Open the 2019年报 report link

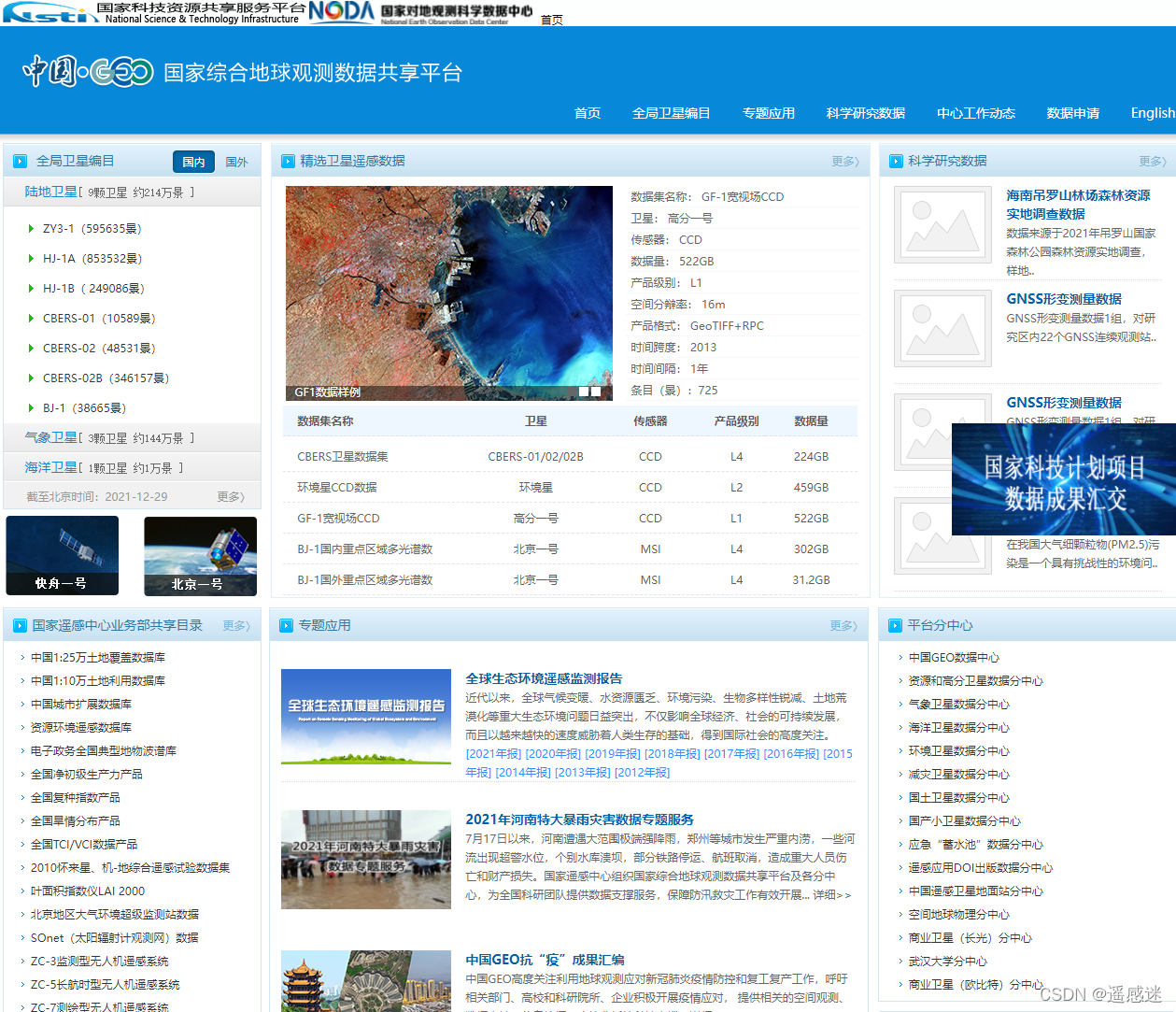tap(613, 754)
